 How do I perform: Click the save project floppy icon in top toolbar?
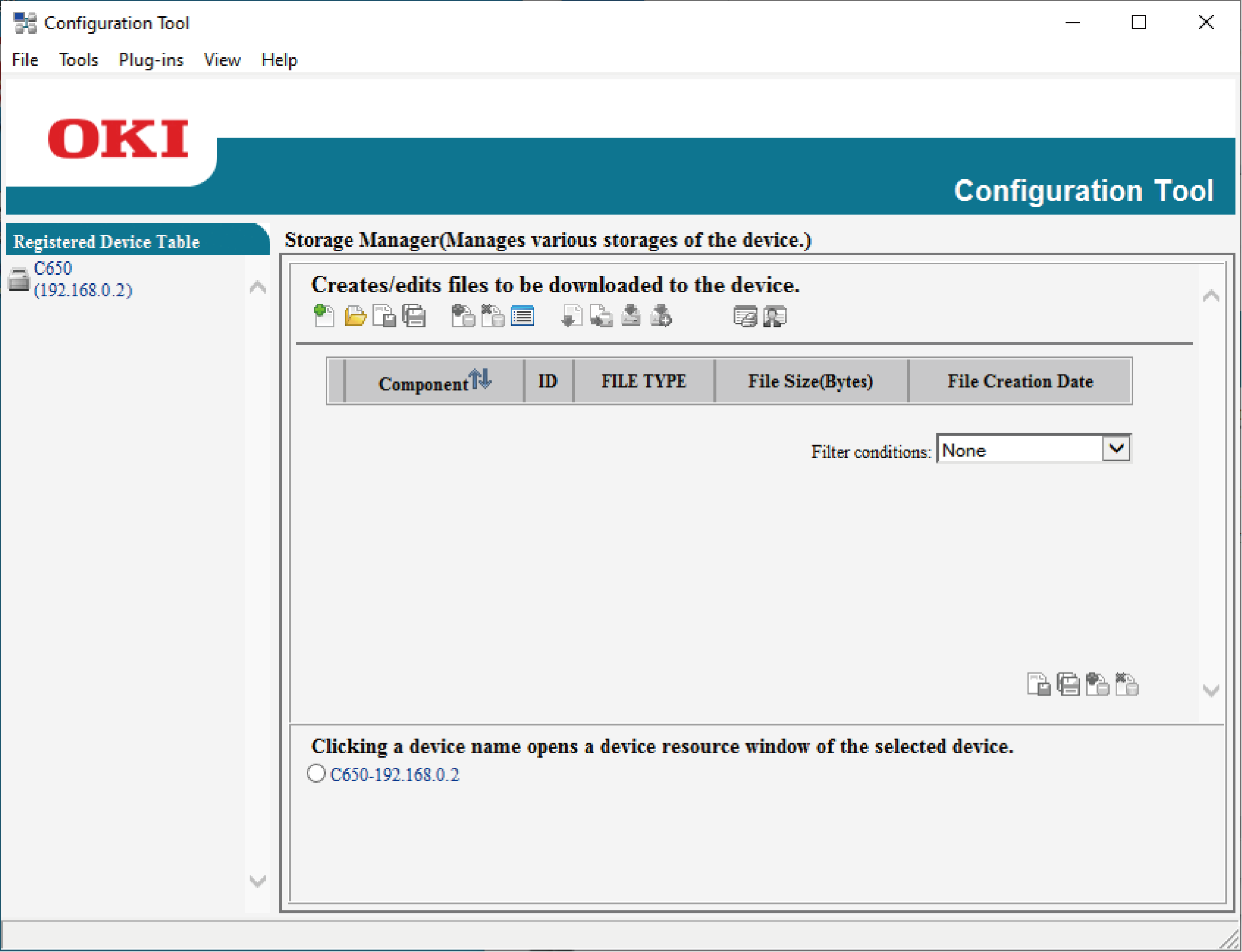[x=384, y=316]
